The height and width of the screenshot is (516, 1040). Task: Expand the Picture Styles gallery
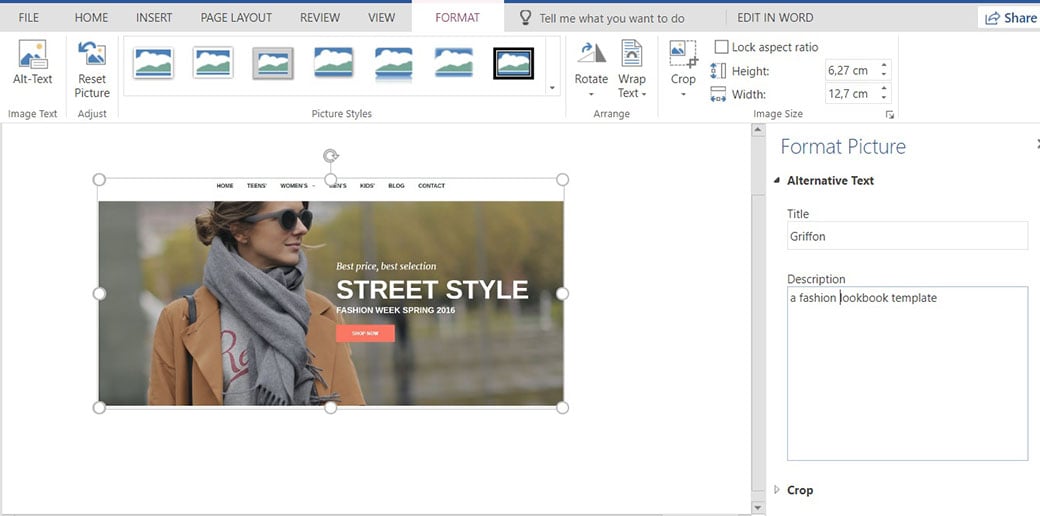553,89
